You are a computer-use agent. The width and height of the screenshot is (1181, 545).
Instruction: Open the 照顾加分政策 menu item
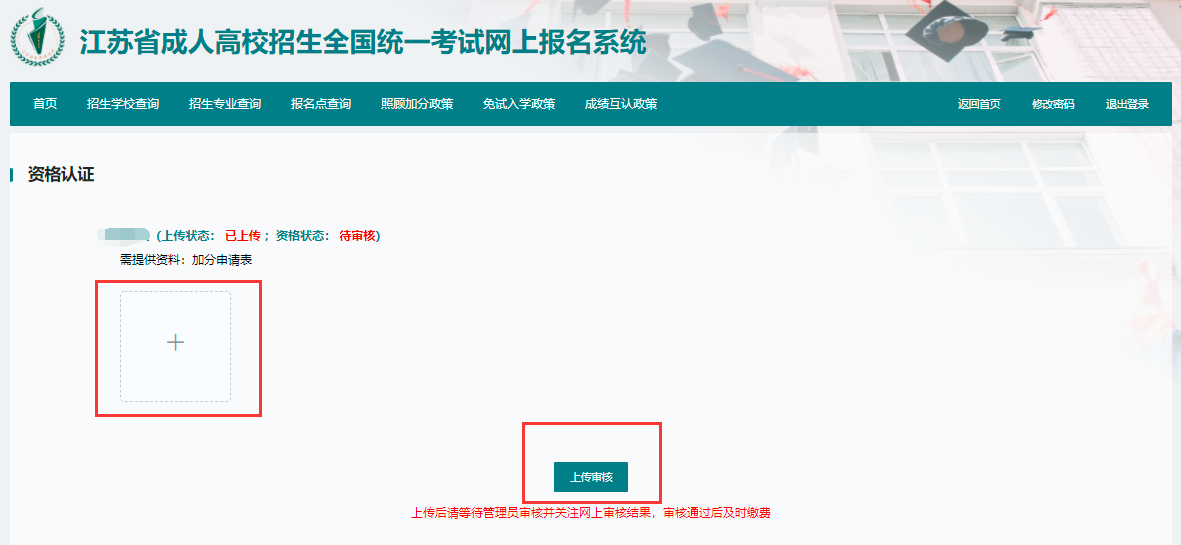(x=417, y=104)
